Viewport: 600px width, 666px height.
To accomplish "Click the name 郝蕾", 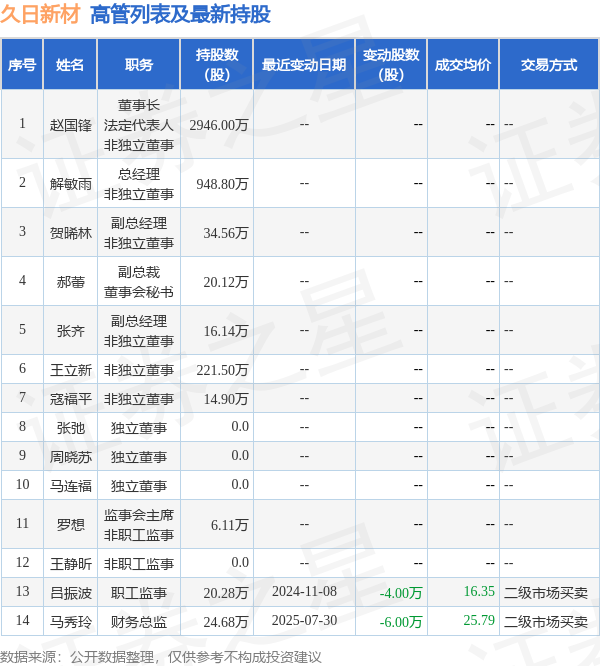I will point(70,282).
